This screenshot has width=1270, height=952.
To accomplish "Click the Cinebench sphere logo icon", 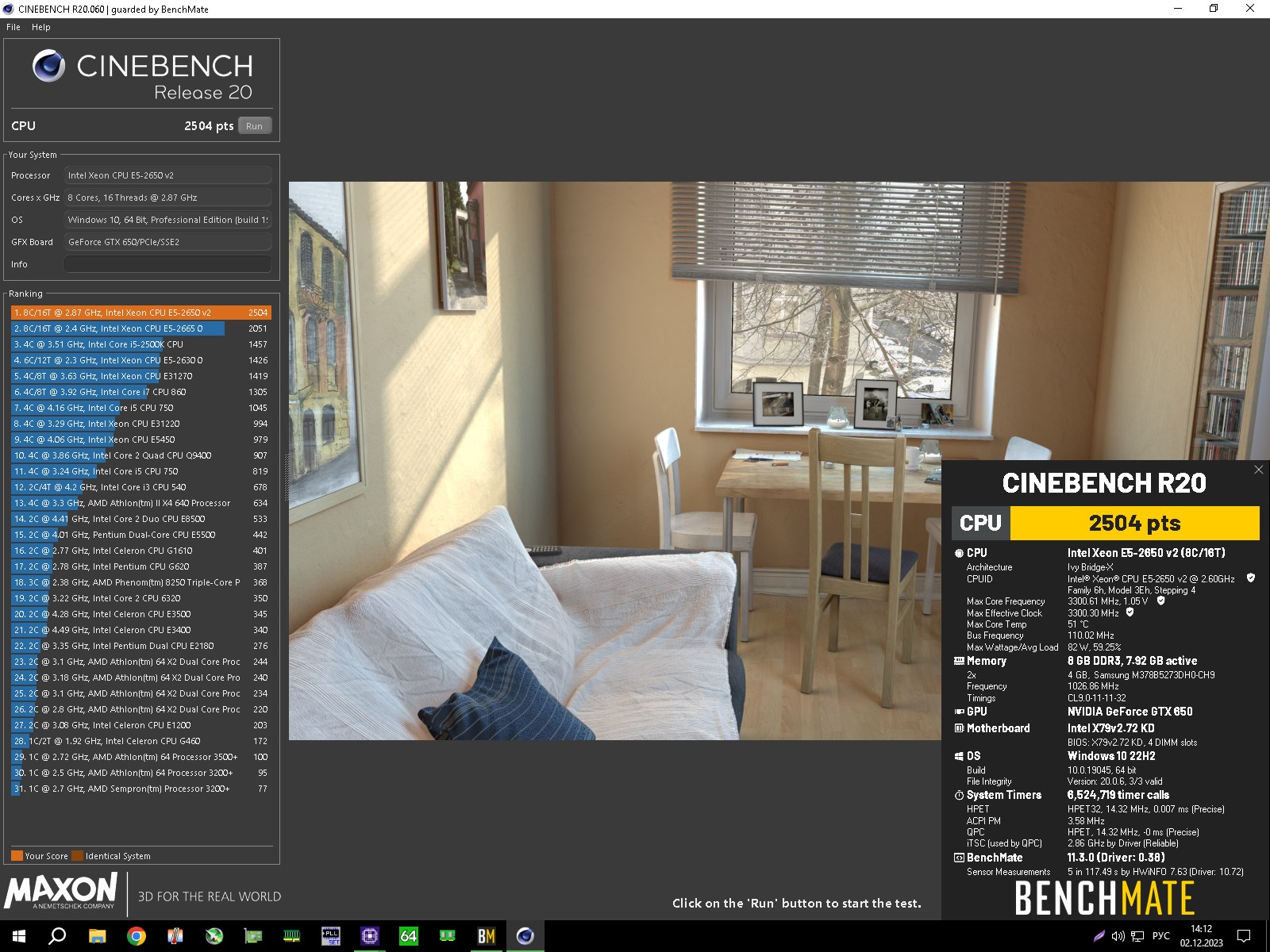I will point(48,65).
